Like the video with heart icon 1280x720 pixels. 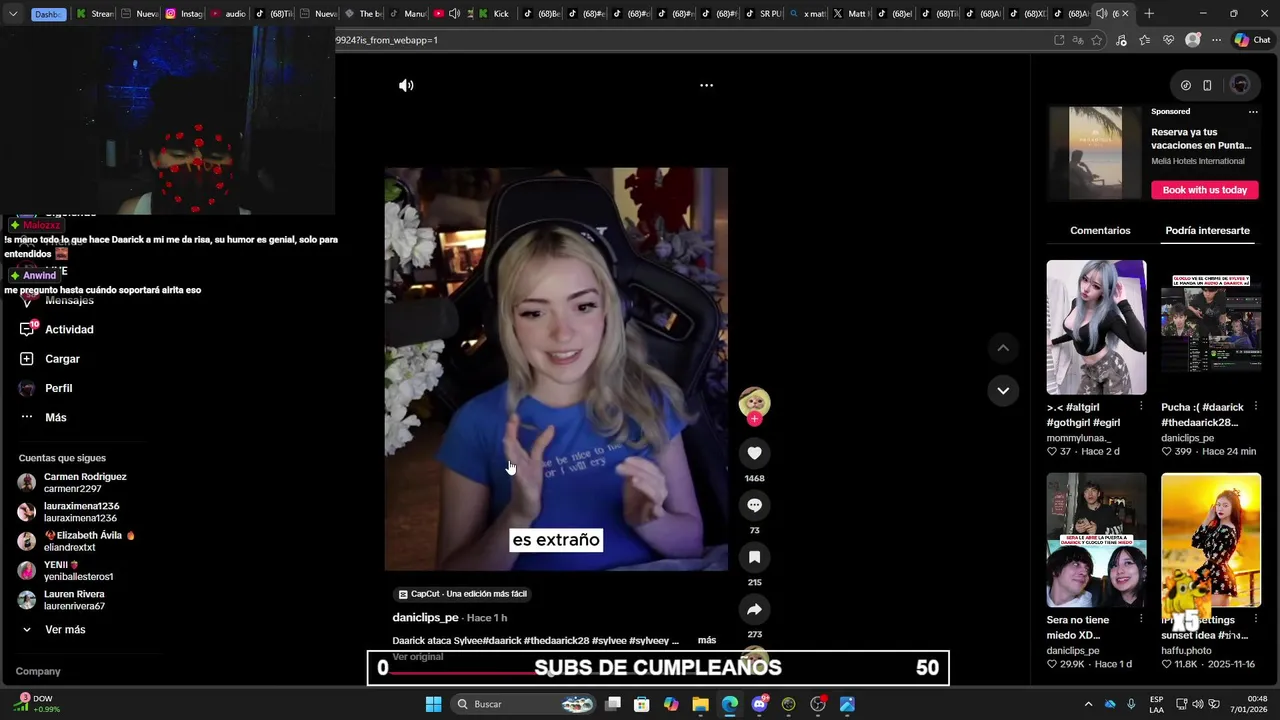coord(754,453)
